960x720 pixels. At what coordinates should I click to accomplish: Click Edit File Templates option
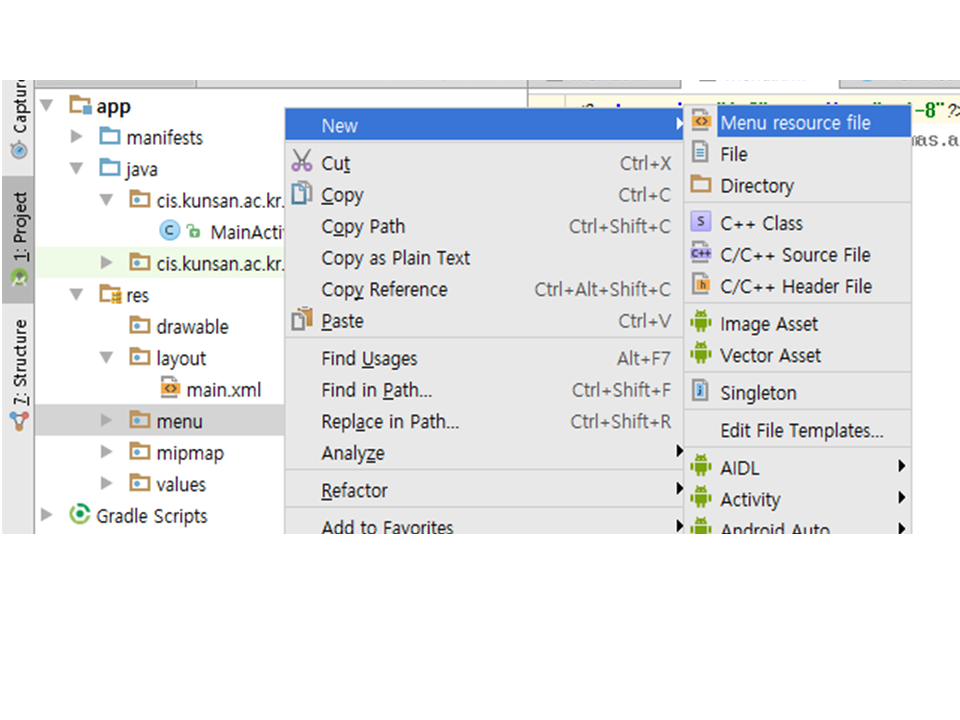click(801, 430)
